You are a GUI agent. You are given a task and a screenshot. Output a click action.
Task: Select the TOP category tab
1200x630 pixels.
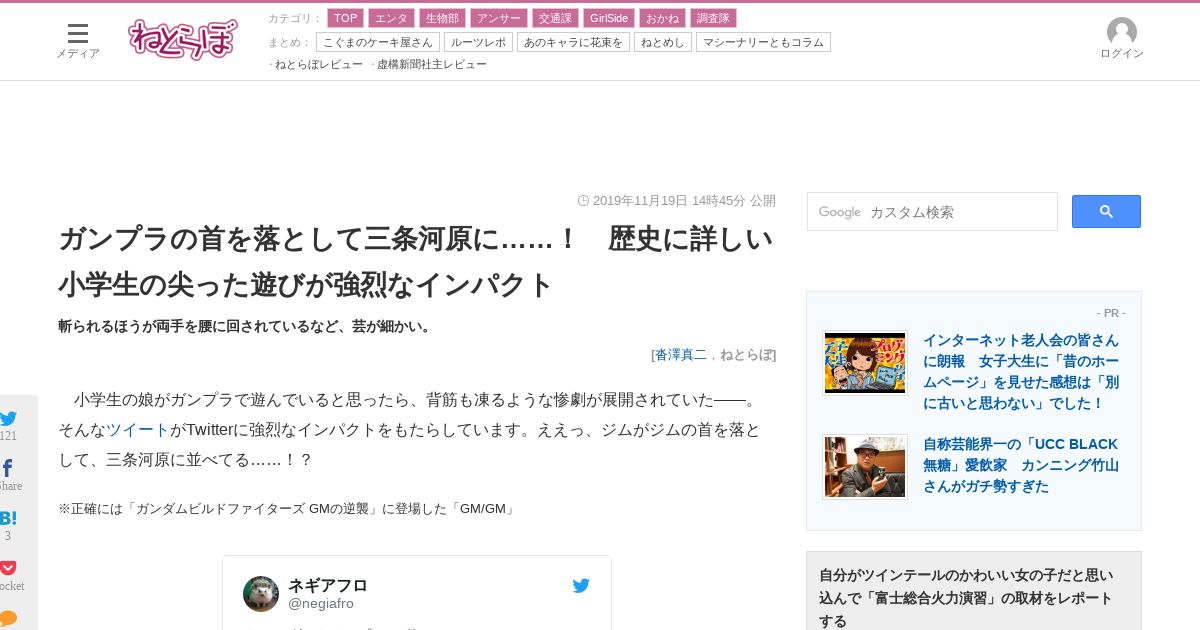point(345,18)
